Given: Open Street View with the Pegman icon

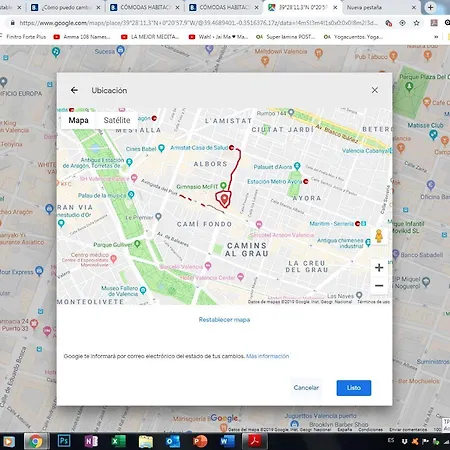Looking at the screenshot, I should click(379, 236).
